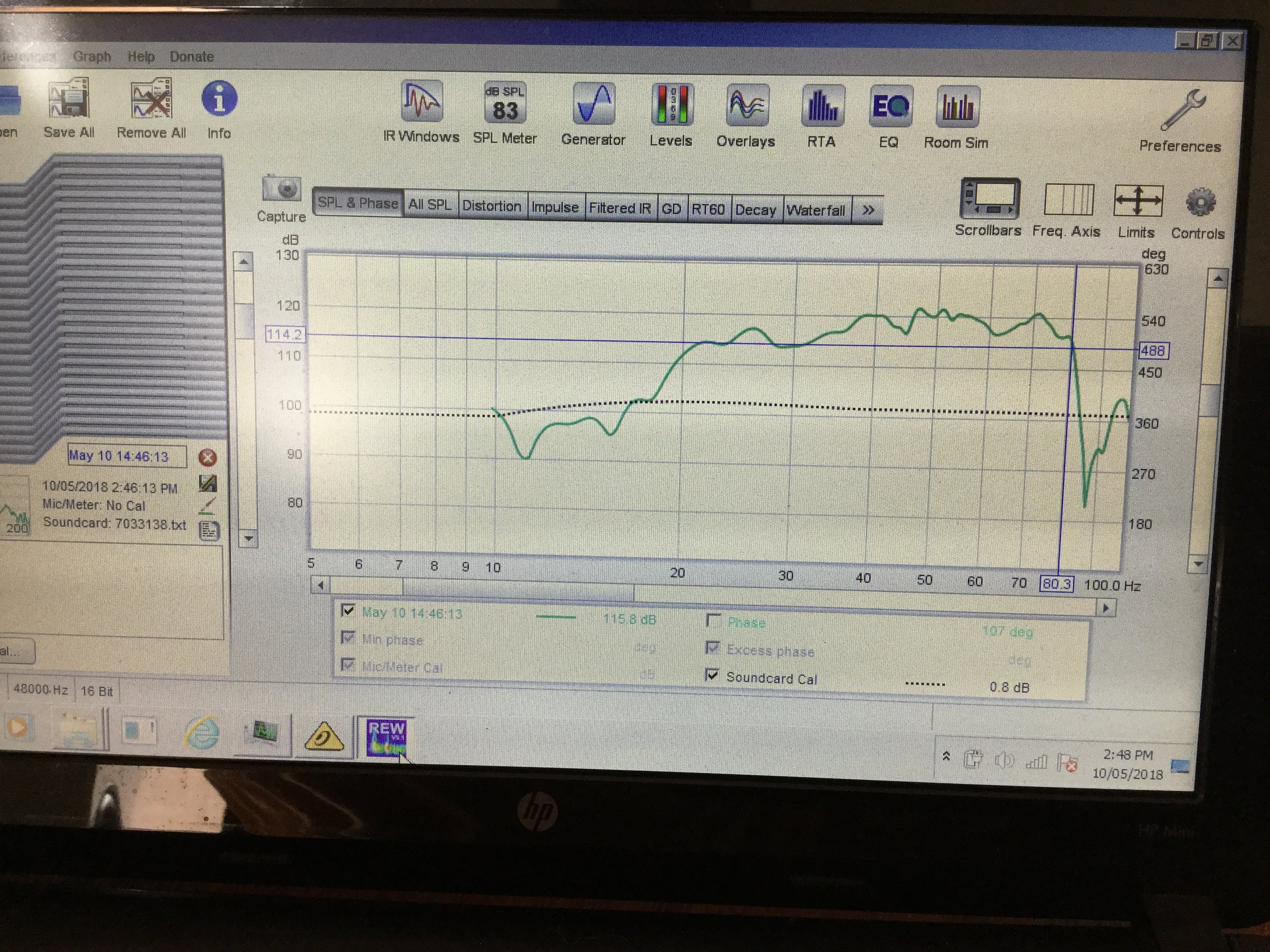Click the notes icon below Soundcard line

point(209,530)
